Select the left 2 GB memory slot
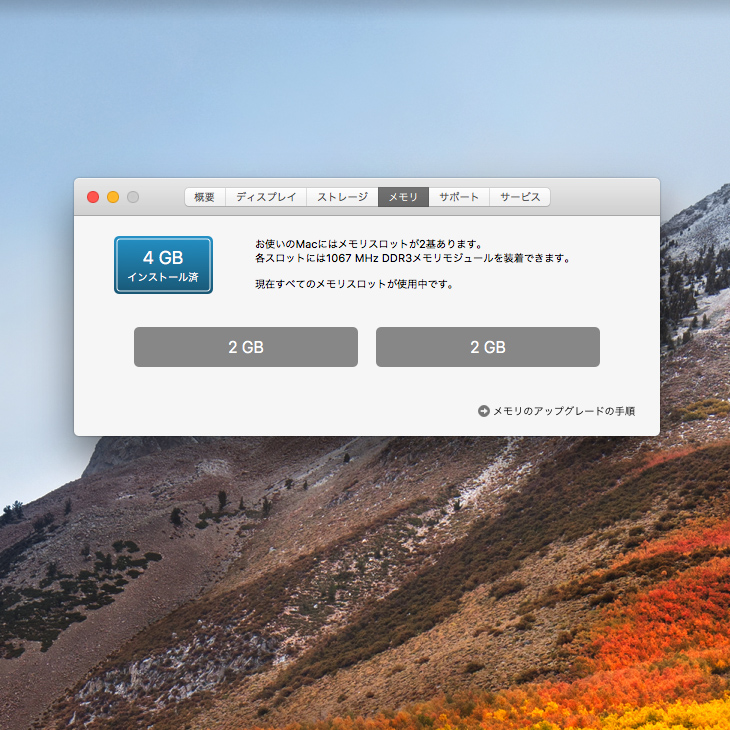 click(246, 347)
